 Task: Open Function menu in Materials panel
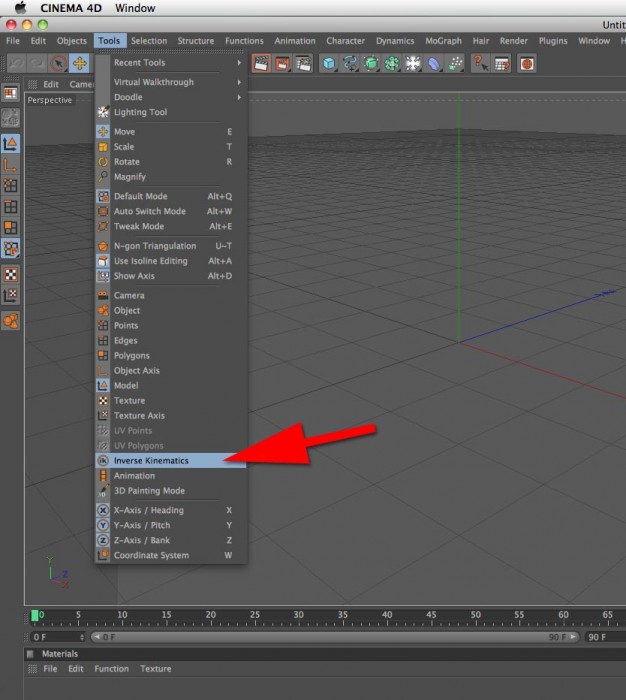(111, 668)
